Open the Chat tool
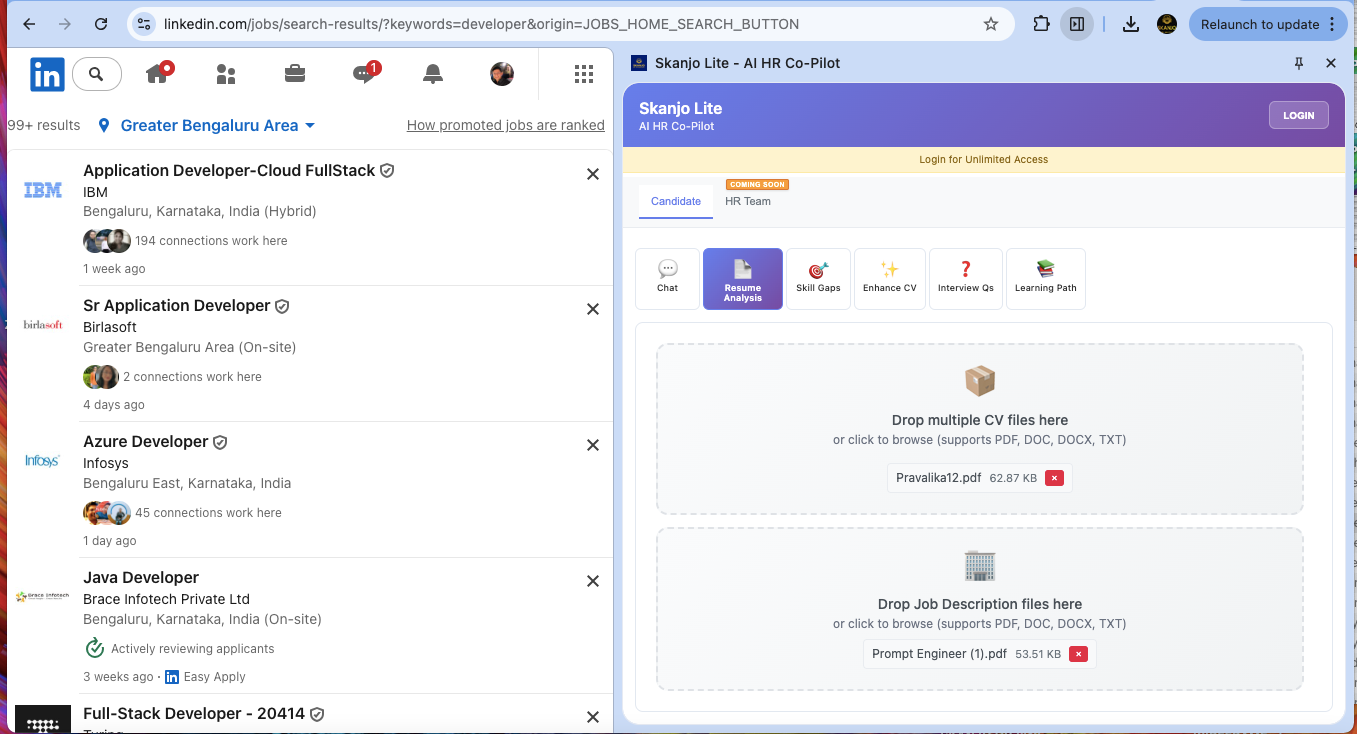Image resolution: width=1357 pixels, height=734 pixels. pyautogui.click(x=668, y=279)
